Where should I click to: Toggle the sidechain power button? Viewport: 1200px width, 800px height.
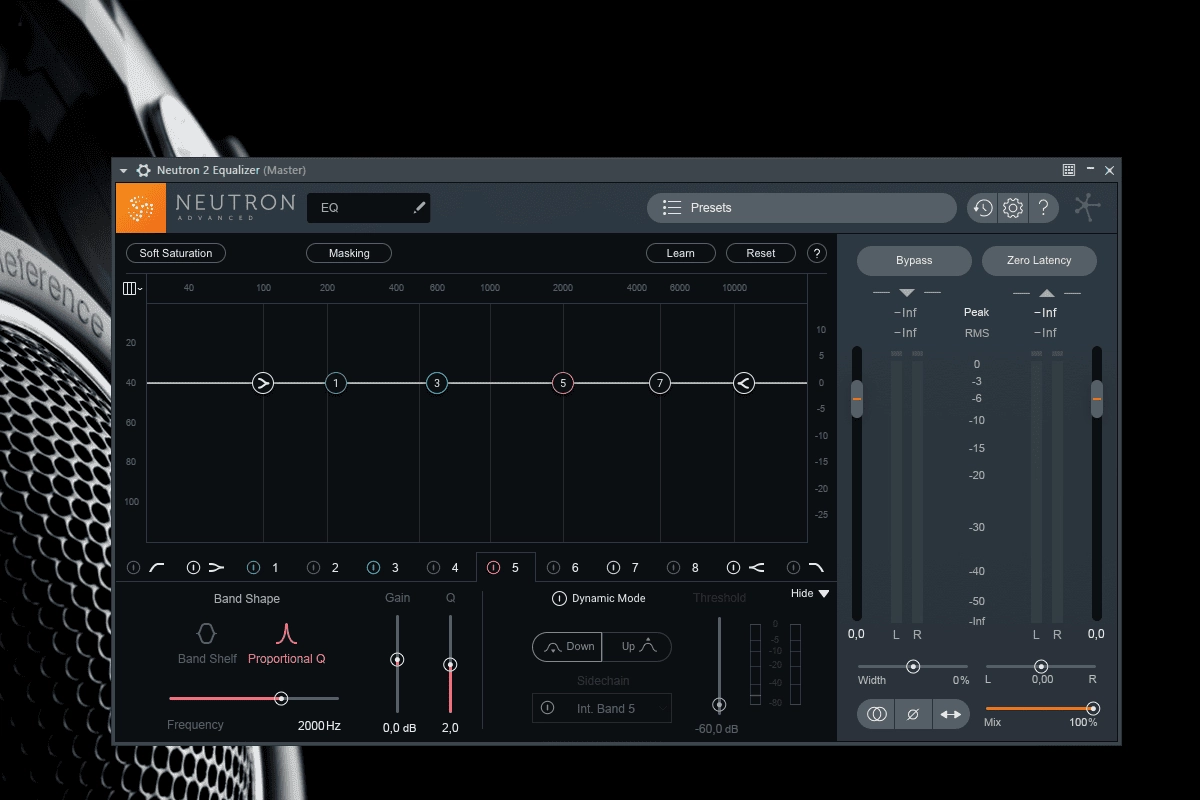(547, 708)
